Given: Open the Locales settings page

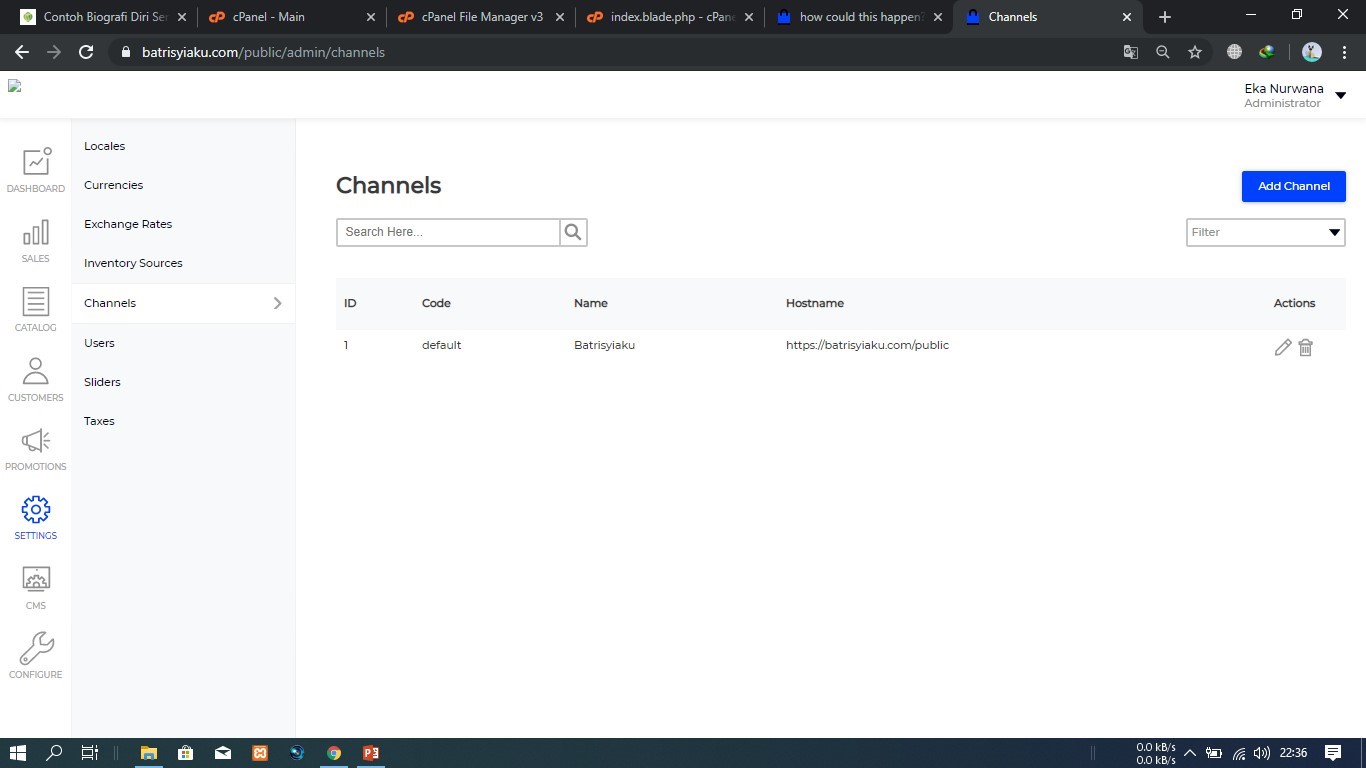Looking at the screenshot, I should pyautogui.click(x=104, y=146).
